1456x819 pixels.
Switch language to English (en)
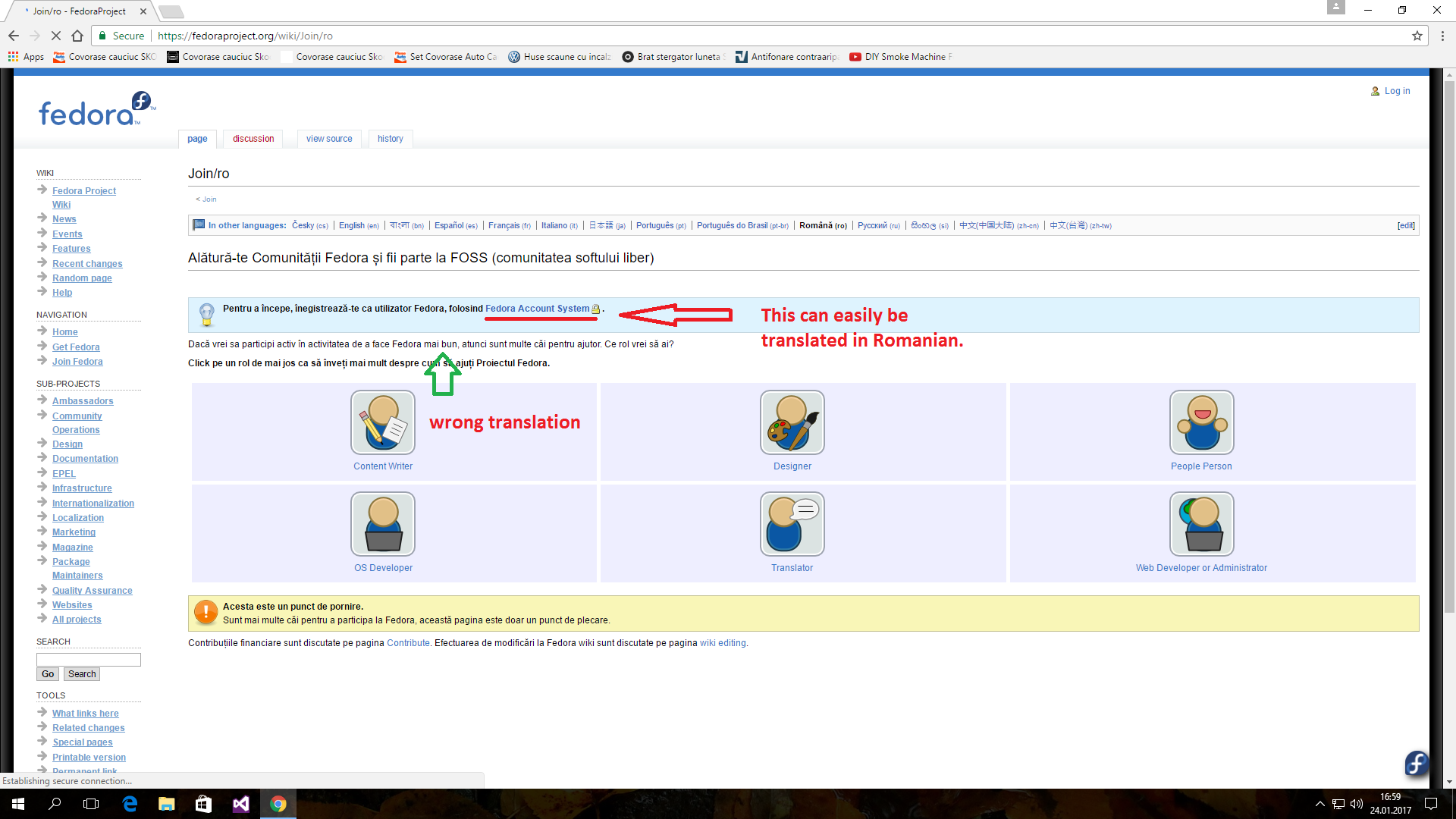click(x=359, y=226)
